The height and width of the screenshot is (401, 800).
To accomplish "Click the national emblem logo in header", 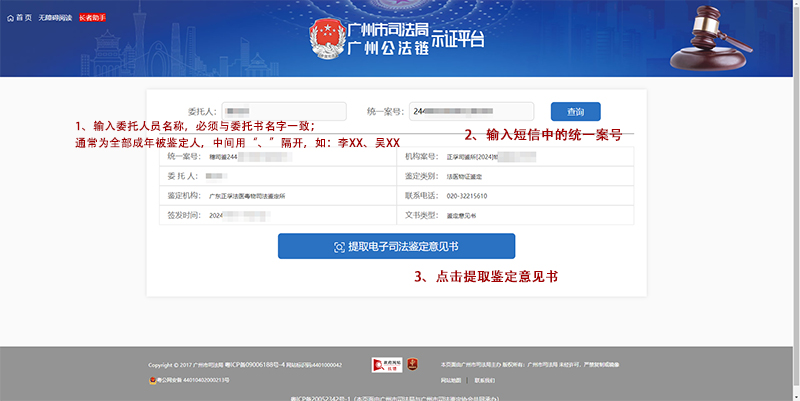I will (x=328, y=39).
